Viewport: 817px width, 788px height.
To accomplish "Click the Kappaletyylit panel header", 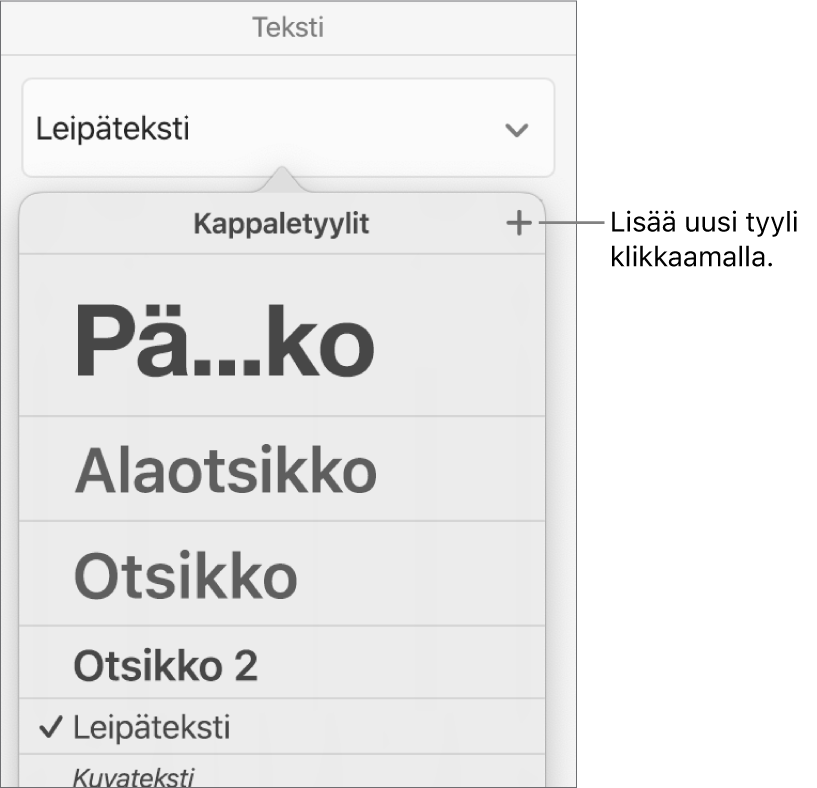I will click(x=283, y=222).
